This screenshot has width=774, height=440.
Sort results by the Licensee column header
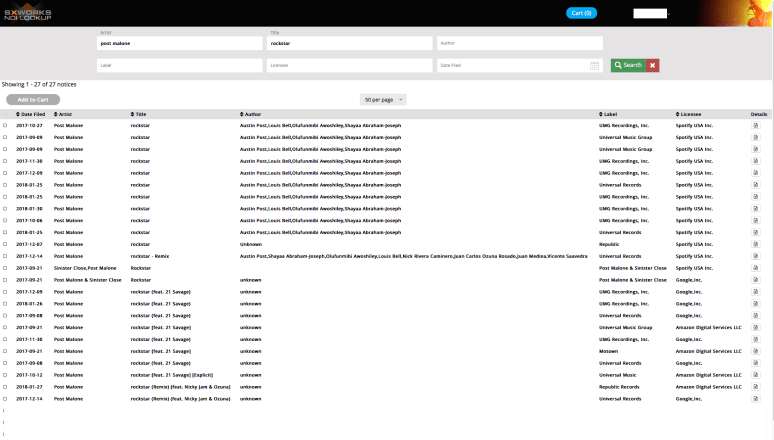click(689, 114)
